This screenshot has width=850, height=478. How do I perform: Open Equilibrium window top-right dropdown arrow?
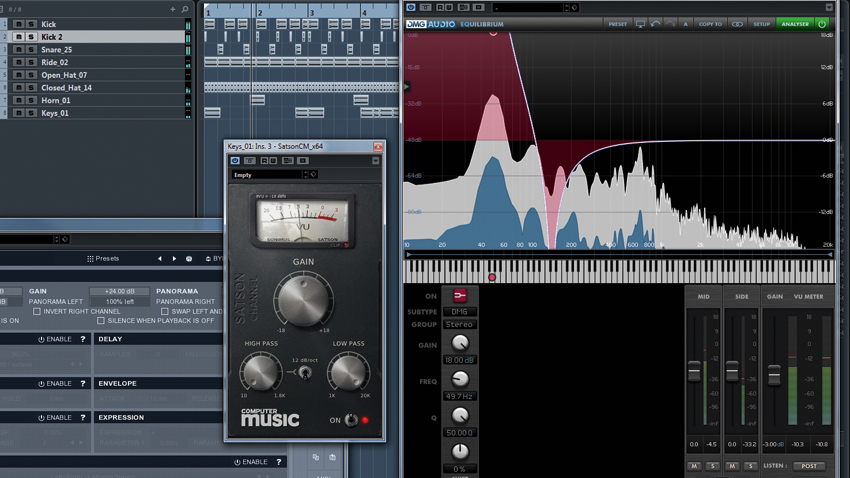[829, 7]
